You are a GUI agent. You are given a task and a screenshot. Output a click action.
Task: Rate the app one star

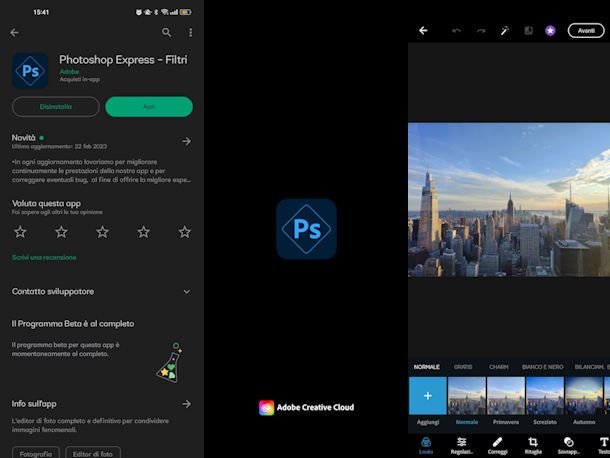(x=20, y=232)
